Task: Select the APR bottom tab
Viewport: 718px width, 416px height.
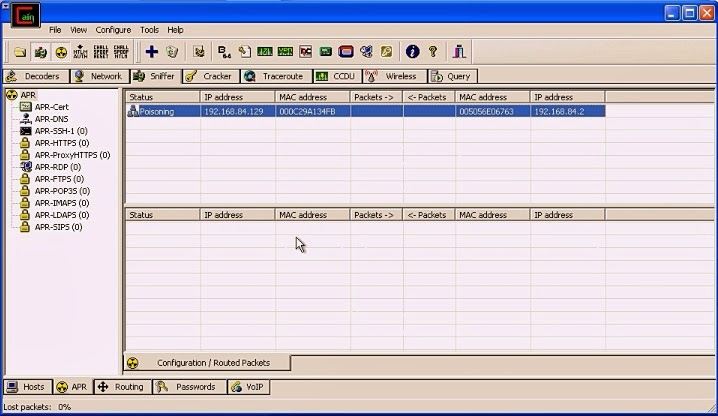Action: (73, 387)
